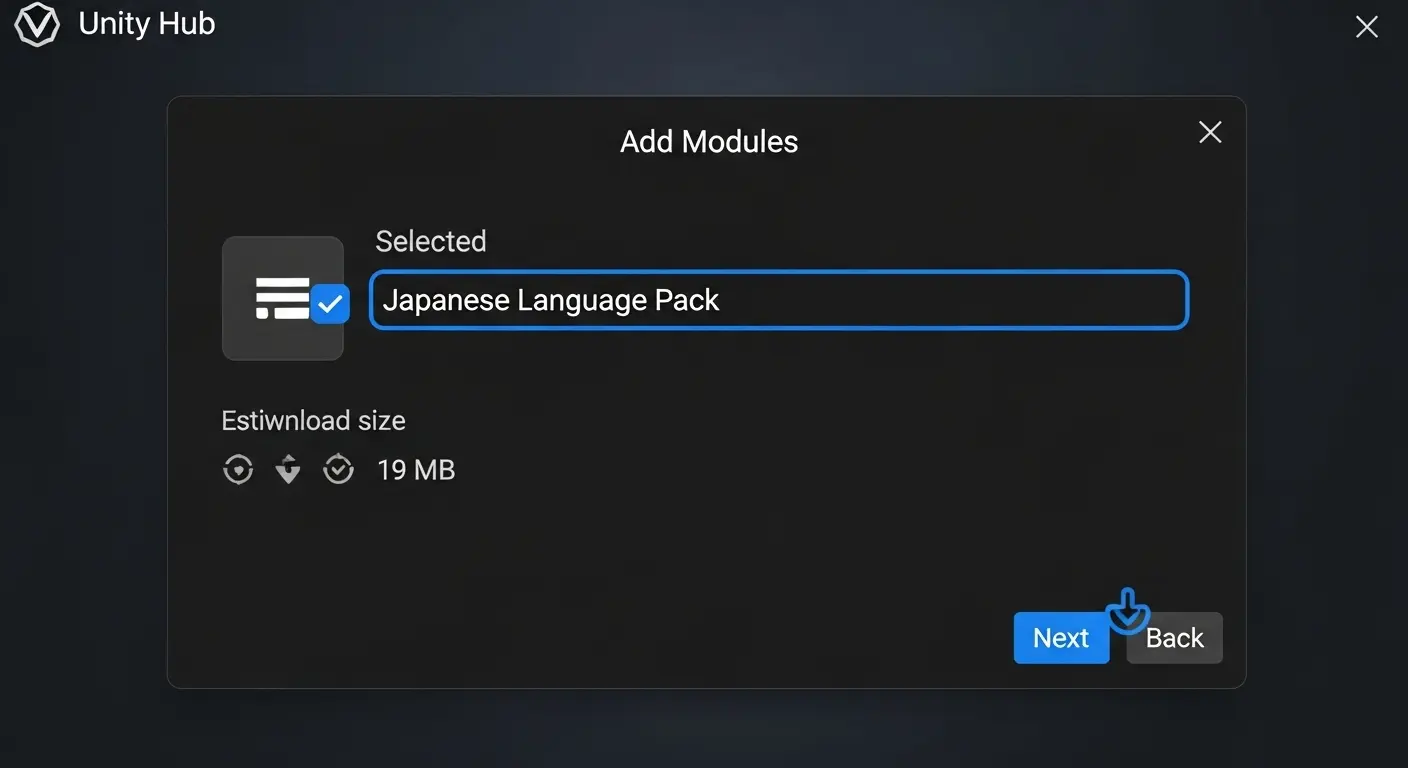Screen dimensions: 1408x768
Task: Select the module list icon thumbnail
Action: click(x=283, y=297)
